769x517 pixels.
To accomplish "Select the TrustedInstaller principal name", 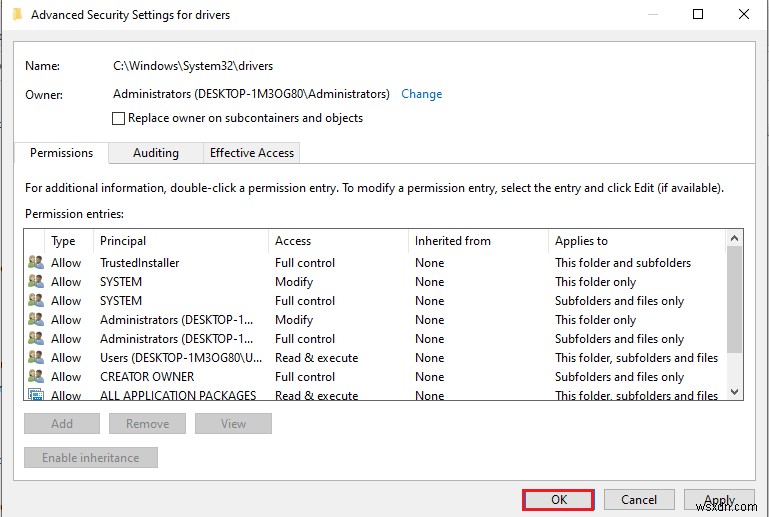I will point(140,263).
